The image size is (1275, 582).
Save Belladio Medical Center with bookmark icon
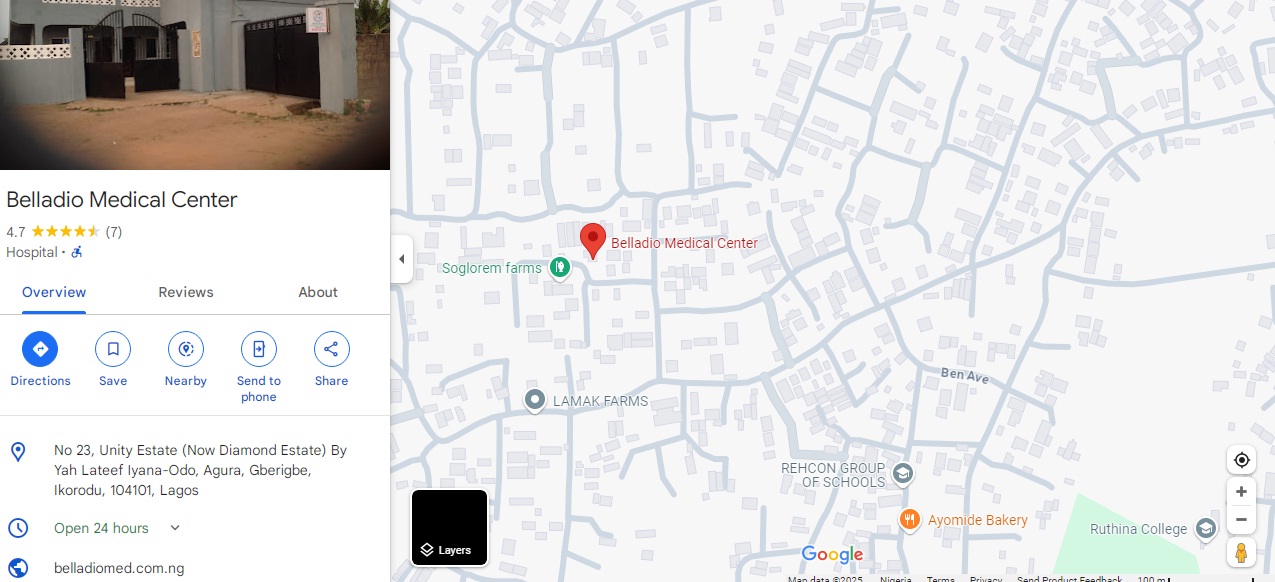tap(113, 349)
